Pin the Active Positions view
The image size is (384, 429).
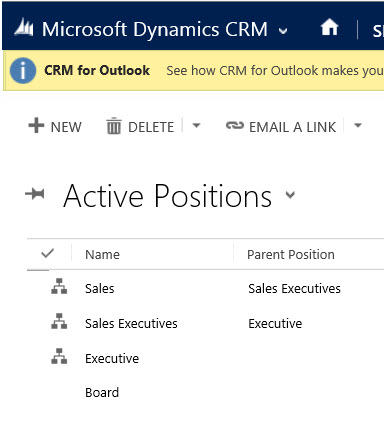[35, 194]
